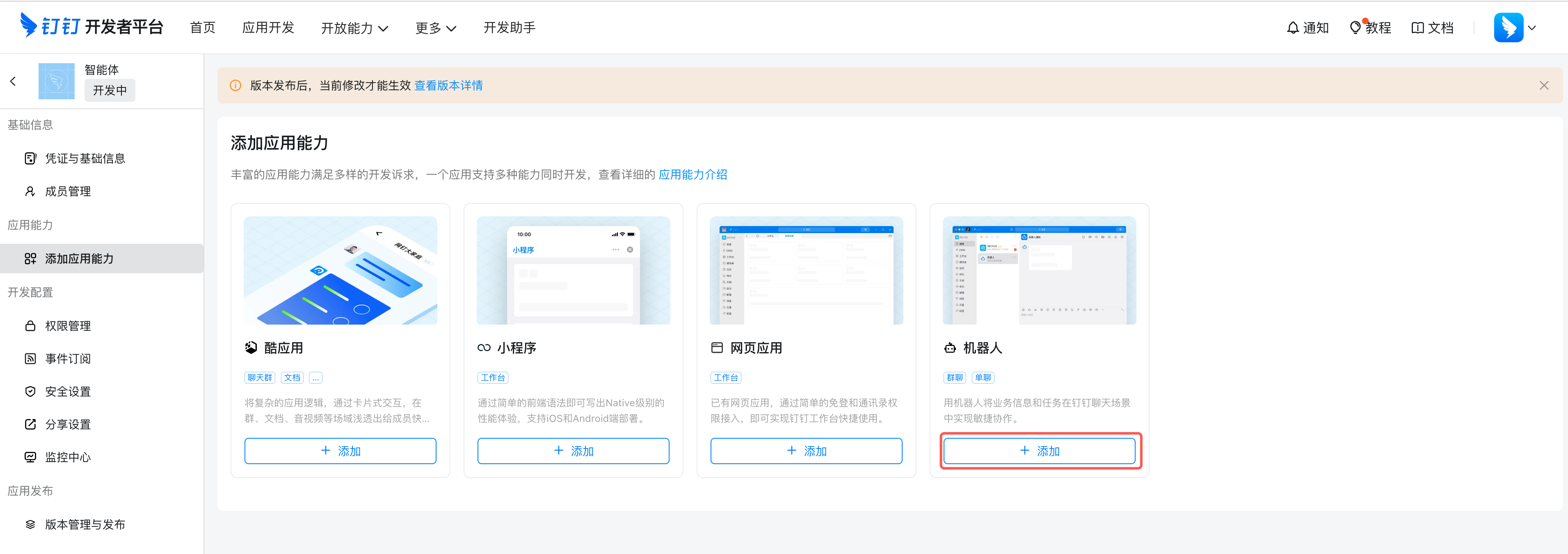This screenshot has width=1568, height=554.
Task: Expand the 更多 dropdown menu
Action: point(435,28)
